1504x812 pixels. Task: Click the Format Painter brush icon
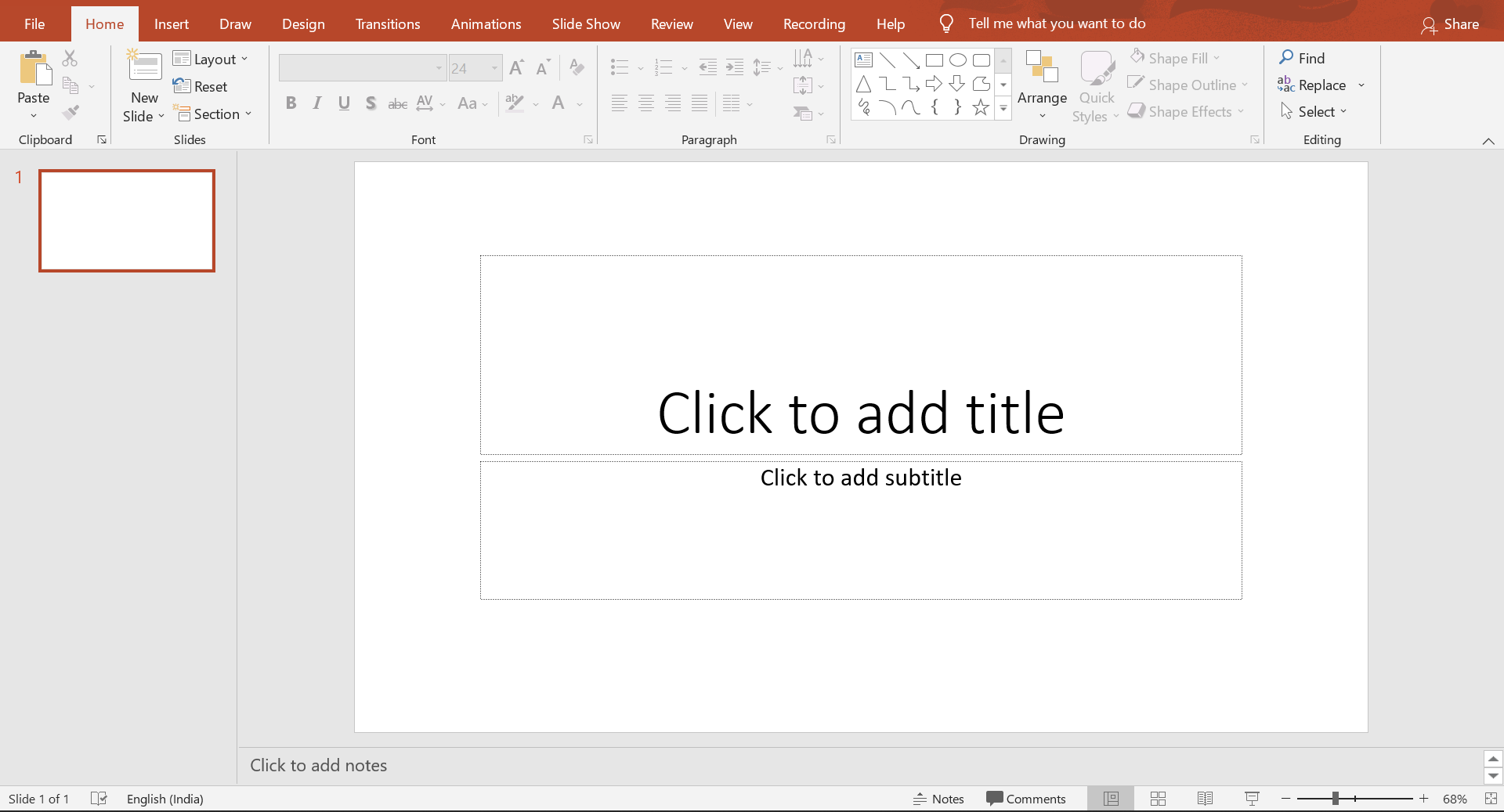click(x=70, y=113)
